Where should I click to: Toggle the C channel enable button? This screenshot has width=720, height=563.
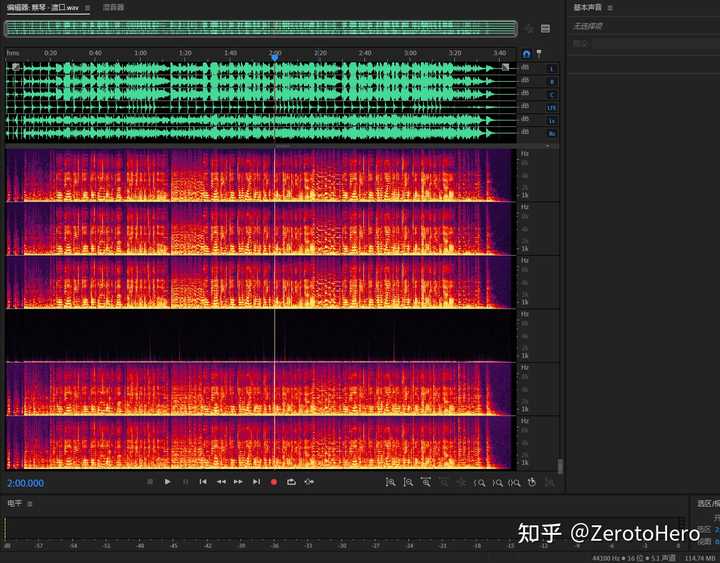tap(551, 95)
